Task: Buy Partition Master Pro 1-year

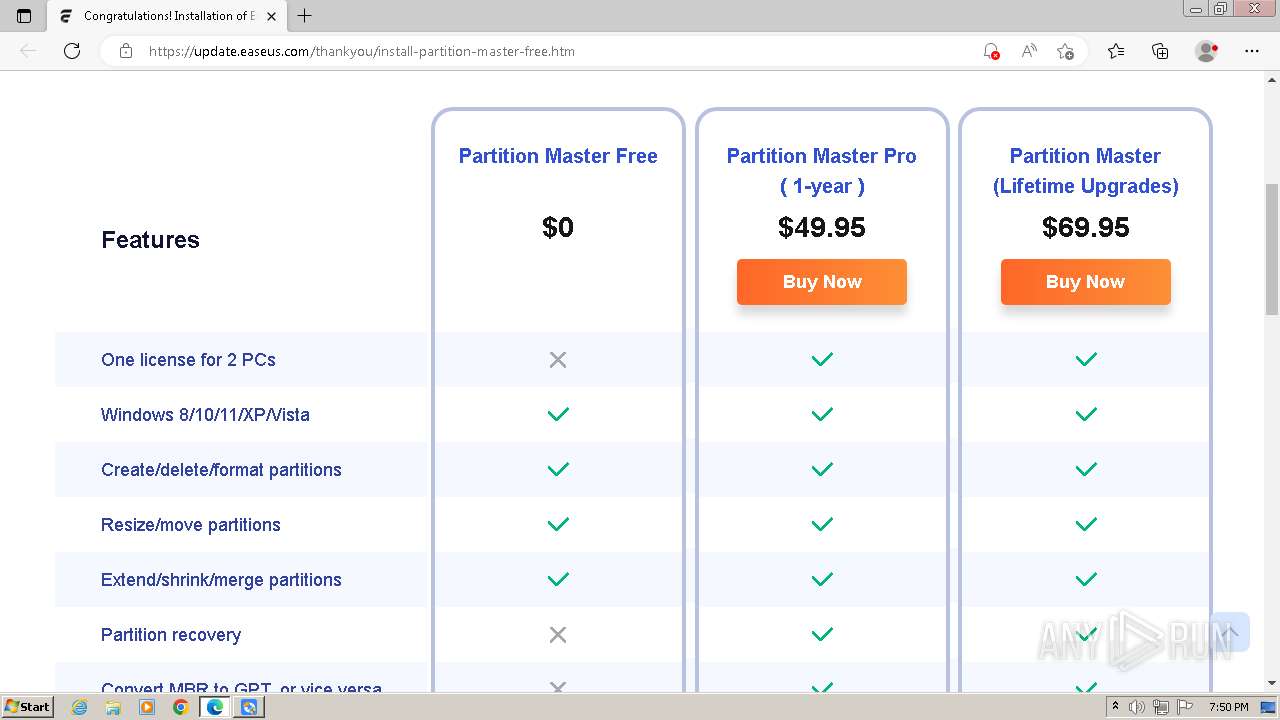Action: coord(822,282)
